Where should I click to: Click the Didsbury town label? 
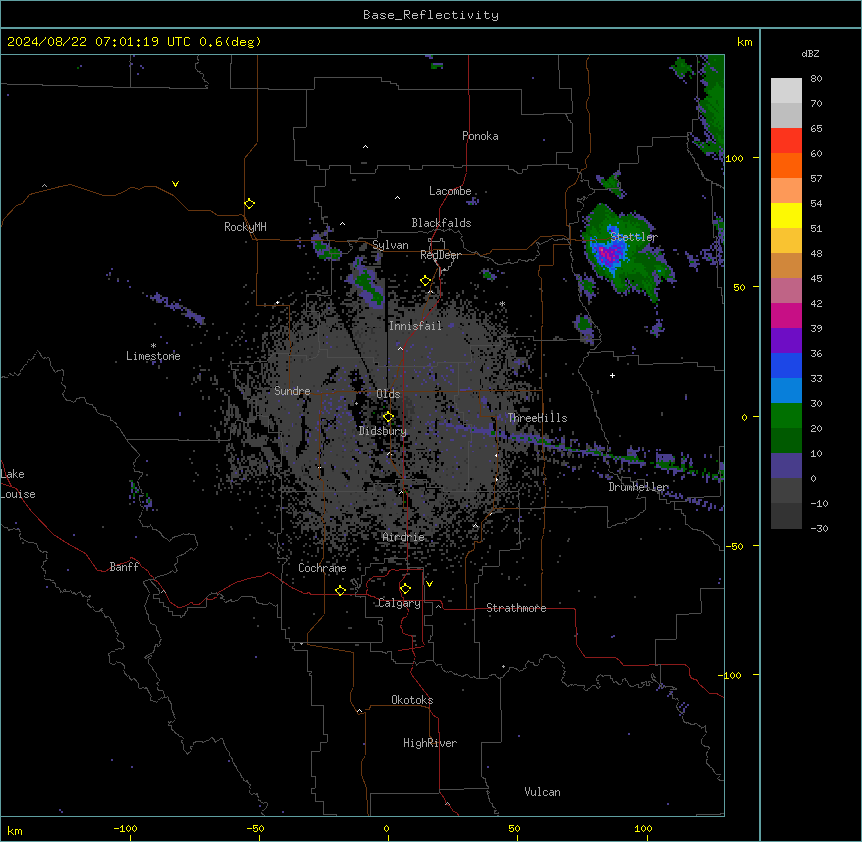coord(383,431)
